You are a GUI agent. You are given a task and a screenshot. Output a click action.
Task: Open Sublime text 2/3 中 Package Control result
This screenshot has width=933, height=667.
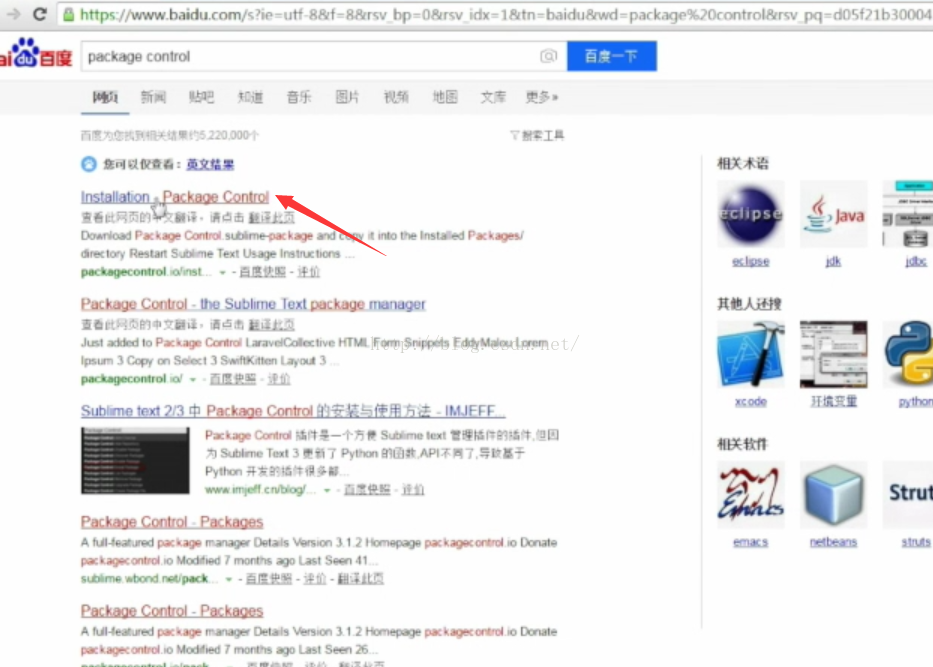293,411
